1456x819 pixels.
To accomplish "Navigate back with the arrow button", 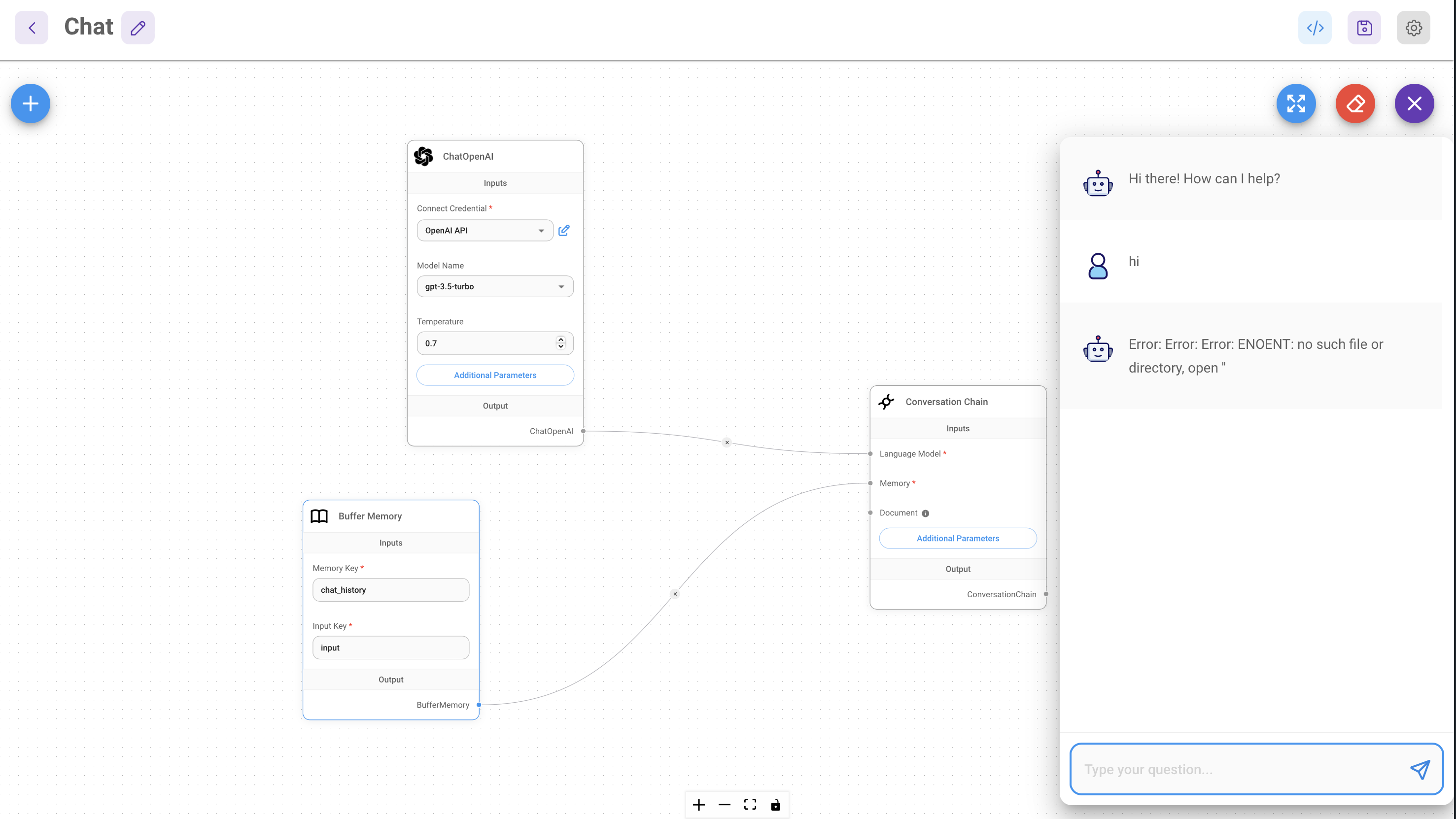I will pyautogui.click(x=31, y=27).
